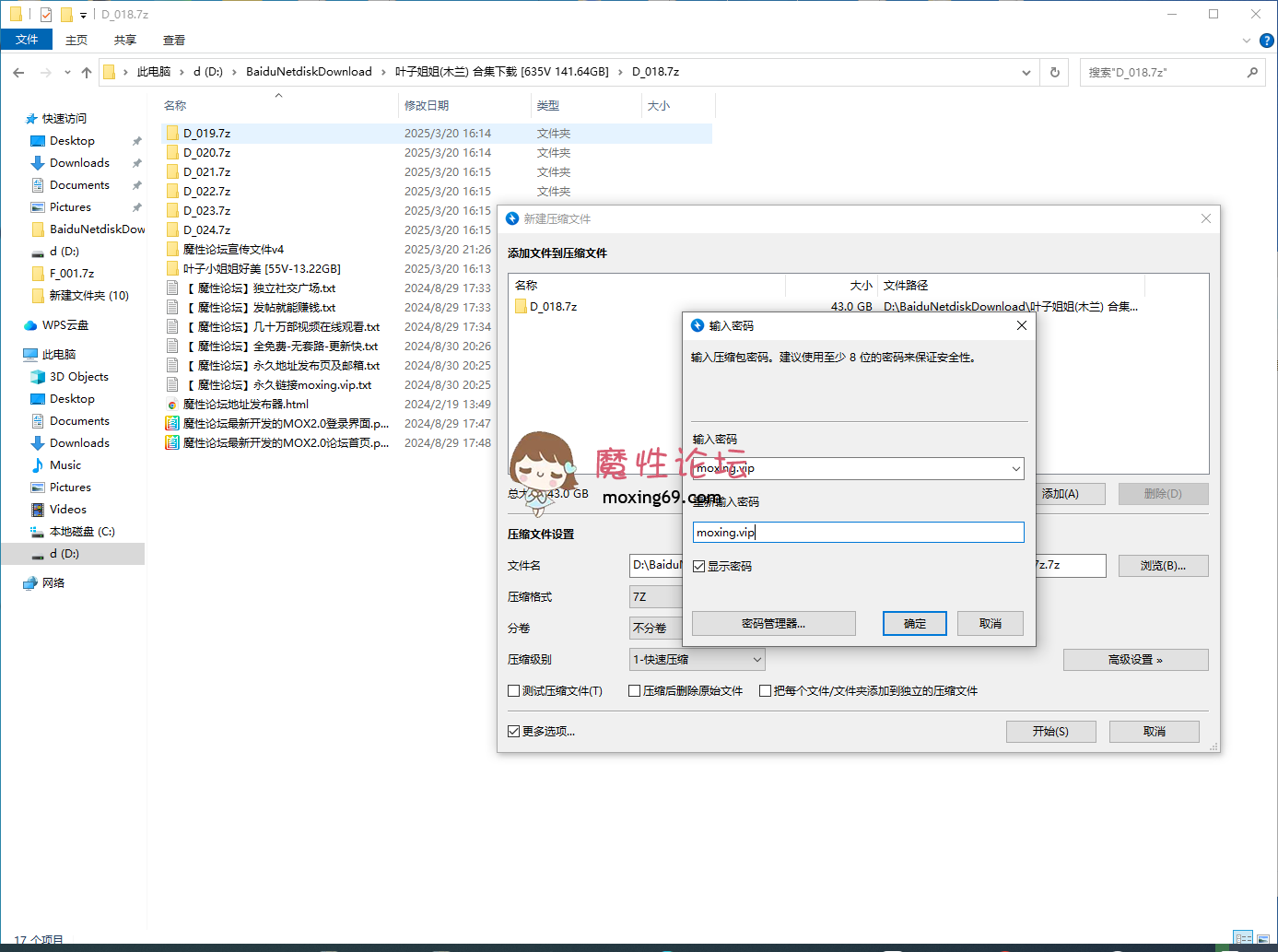Expand the address bar history dropdown
The image size is (1278, 952).
(1026, 72)
